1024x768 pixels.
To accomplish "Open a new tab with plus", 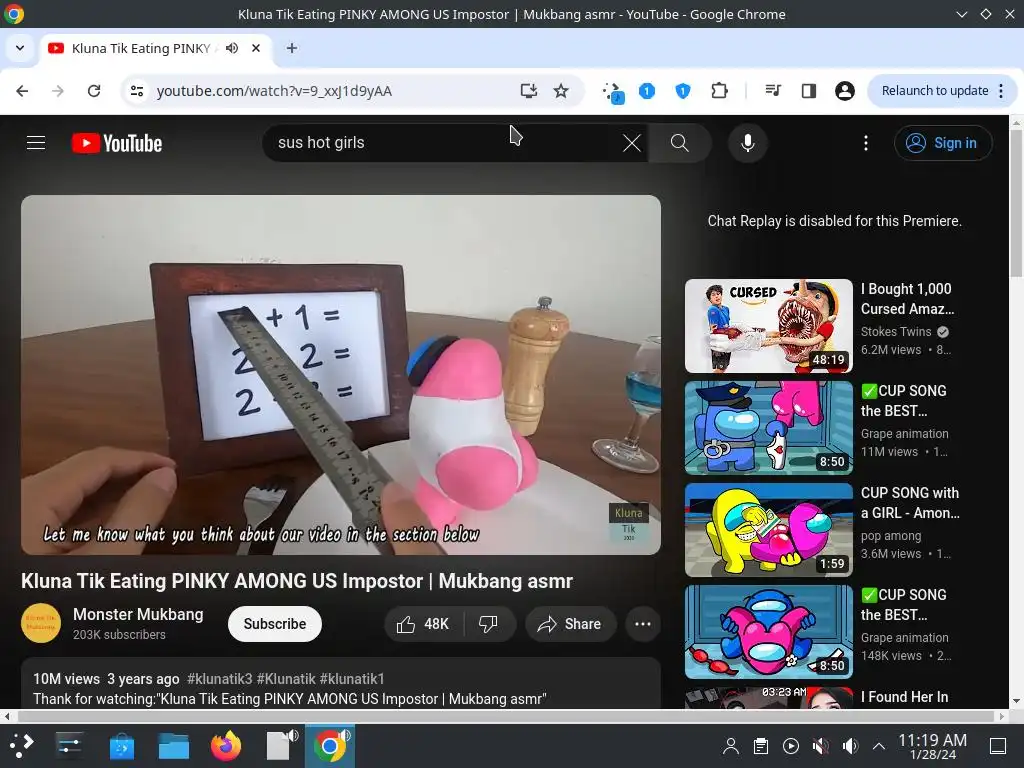I will tap(292, 48).
